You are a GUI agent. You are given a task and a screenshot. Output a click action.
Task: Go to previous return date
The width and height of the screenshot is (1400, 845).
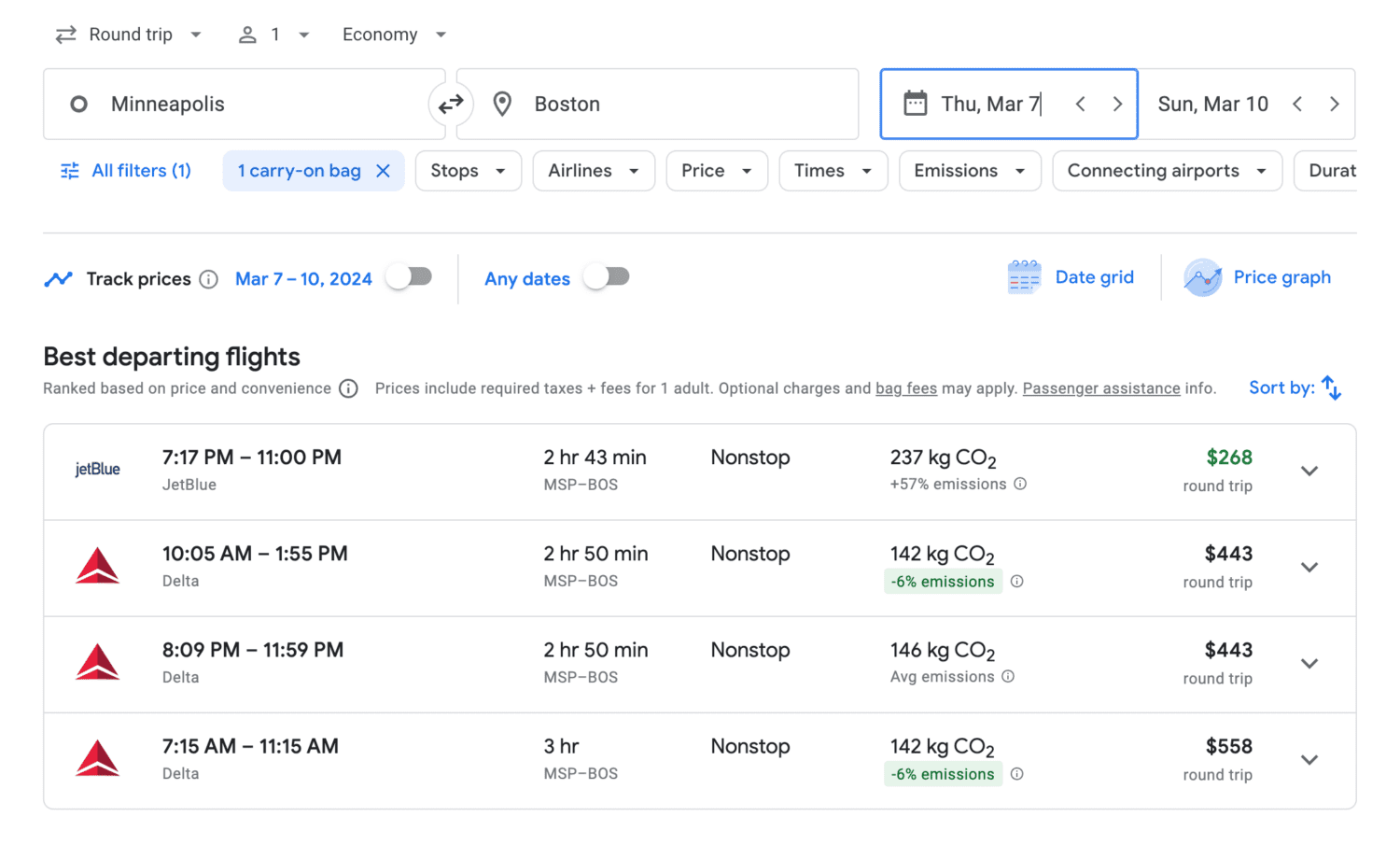pos(1297,105)
